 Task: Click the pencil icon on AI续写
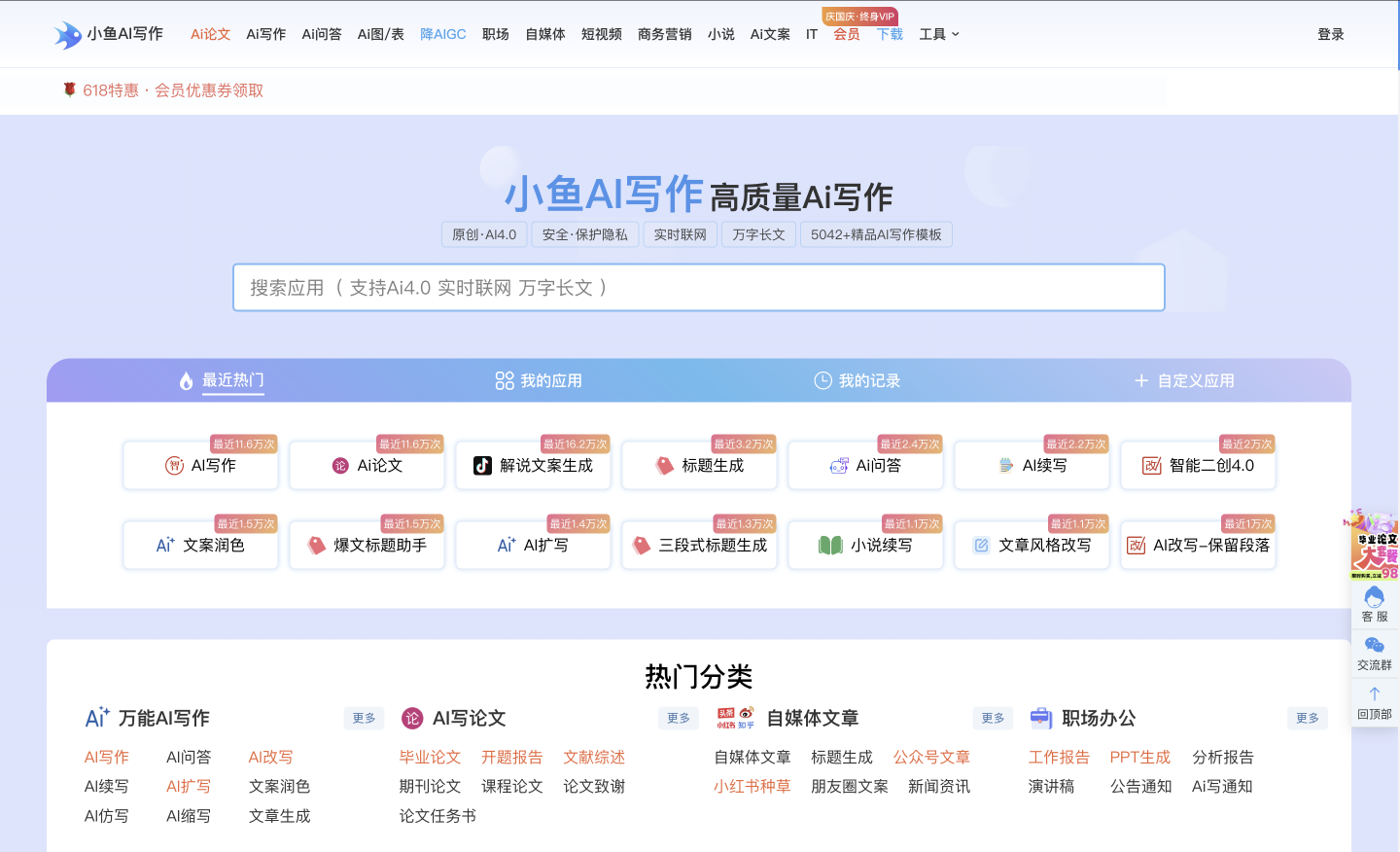pos(1006,466)
